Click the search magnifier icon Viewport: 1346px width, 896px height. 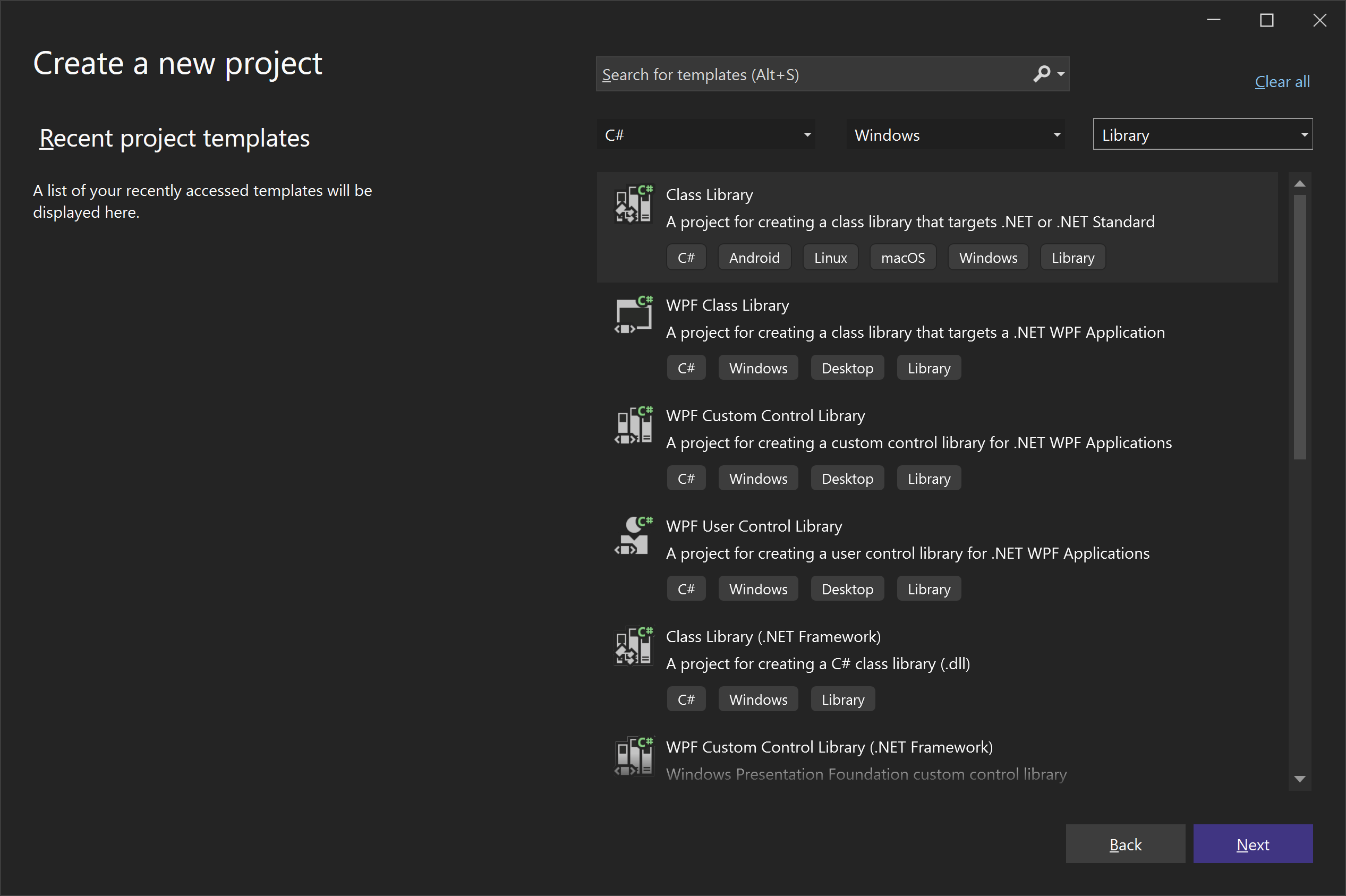point(1041,74)
